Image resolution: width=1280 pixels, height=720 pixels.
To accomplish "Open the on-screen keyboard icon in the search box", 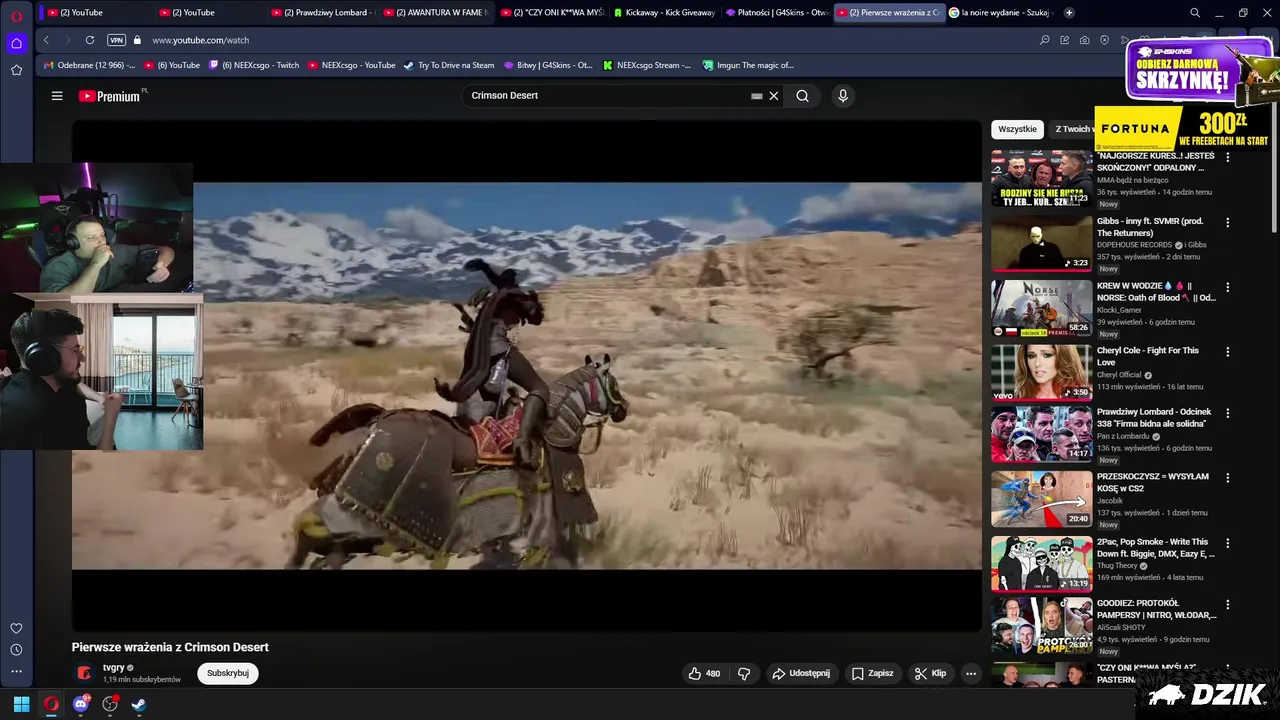I will pos(757,96).
